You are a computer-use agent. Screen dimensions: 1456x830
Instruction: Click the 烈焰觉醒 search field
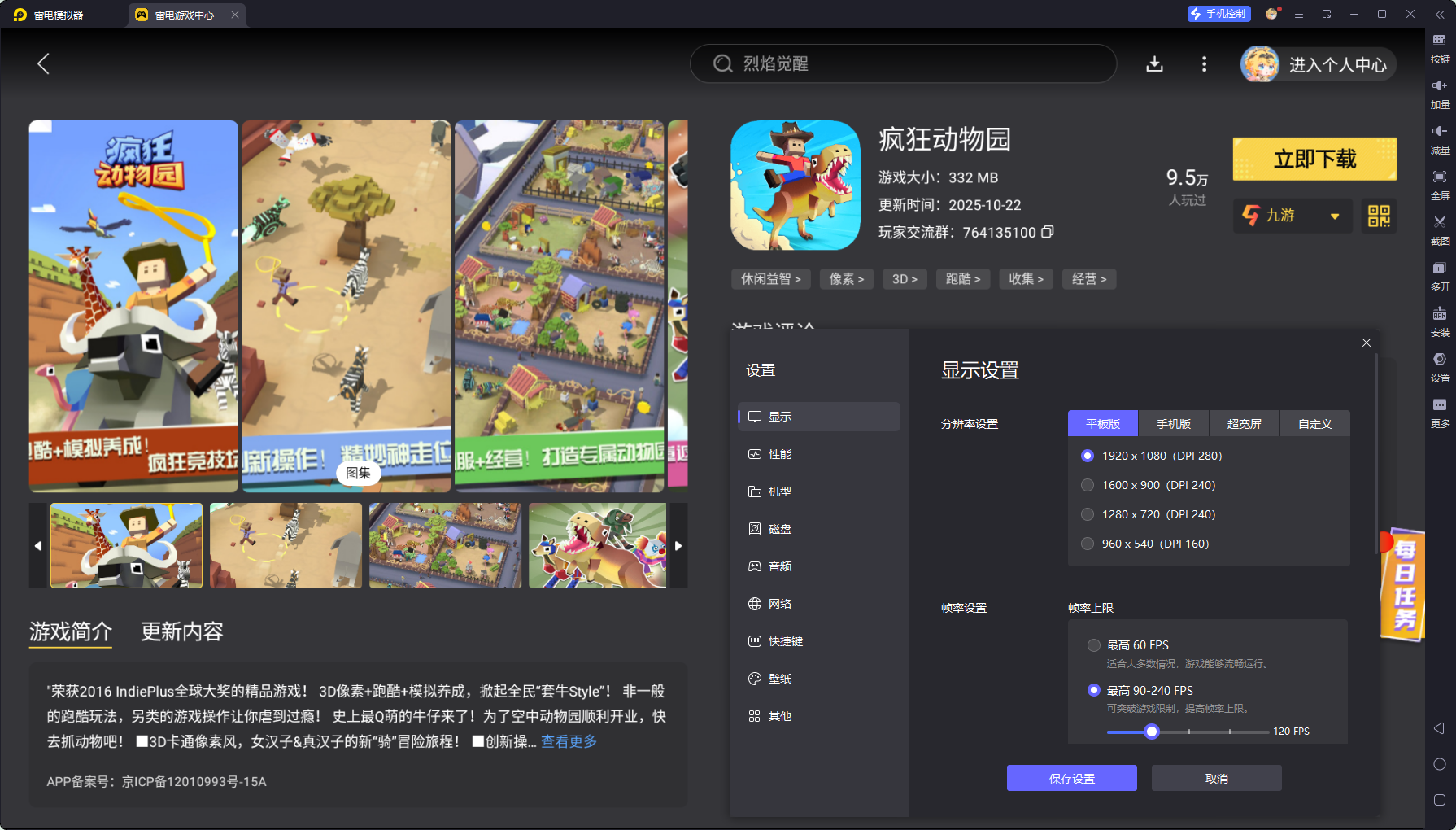[903, 63]
